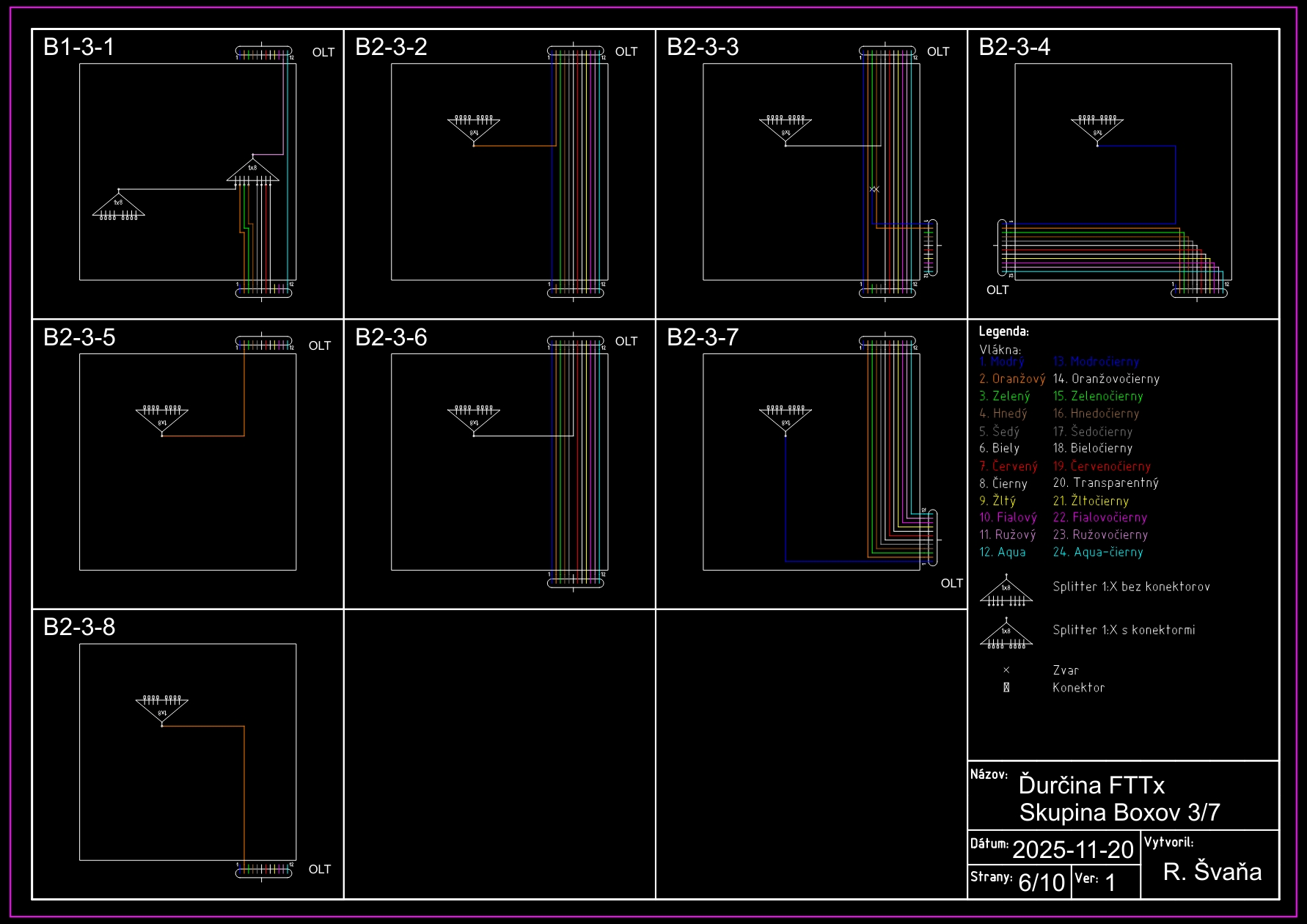This screenshot has width=1307, height=924.
Task: Click the splitter symbol in box B2-3-7
Action: tap(786, 419)
